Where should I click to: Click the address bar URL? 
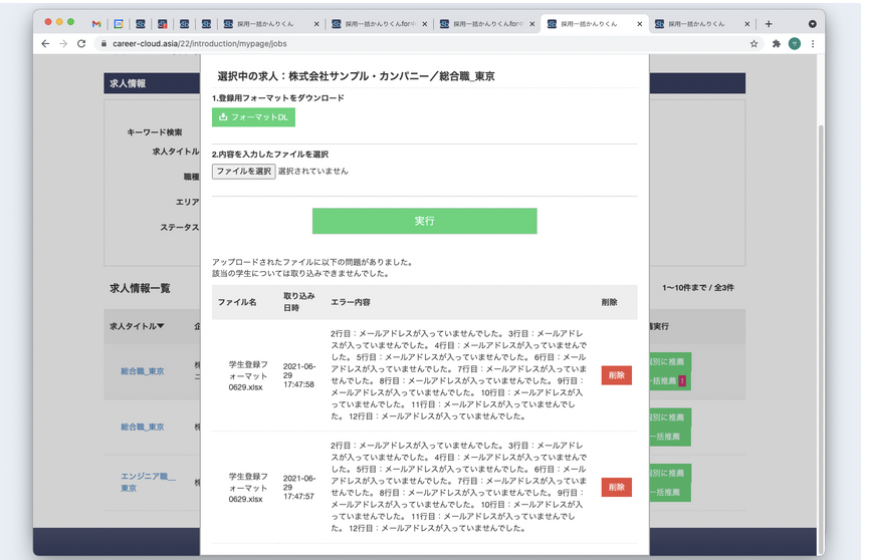[x=200, y=44]
